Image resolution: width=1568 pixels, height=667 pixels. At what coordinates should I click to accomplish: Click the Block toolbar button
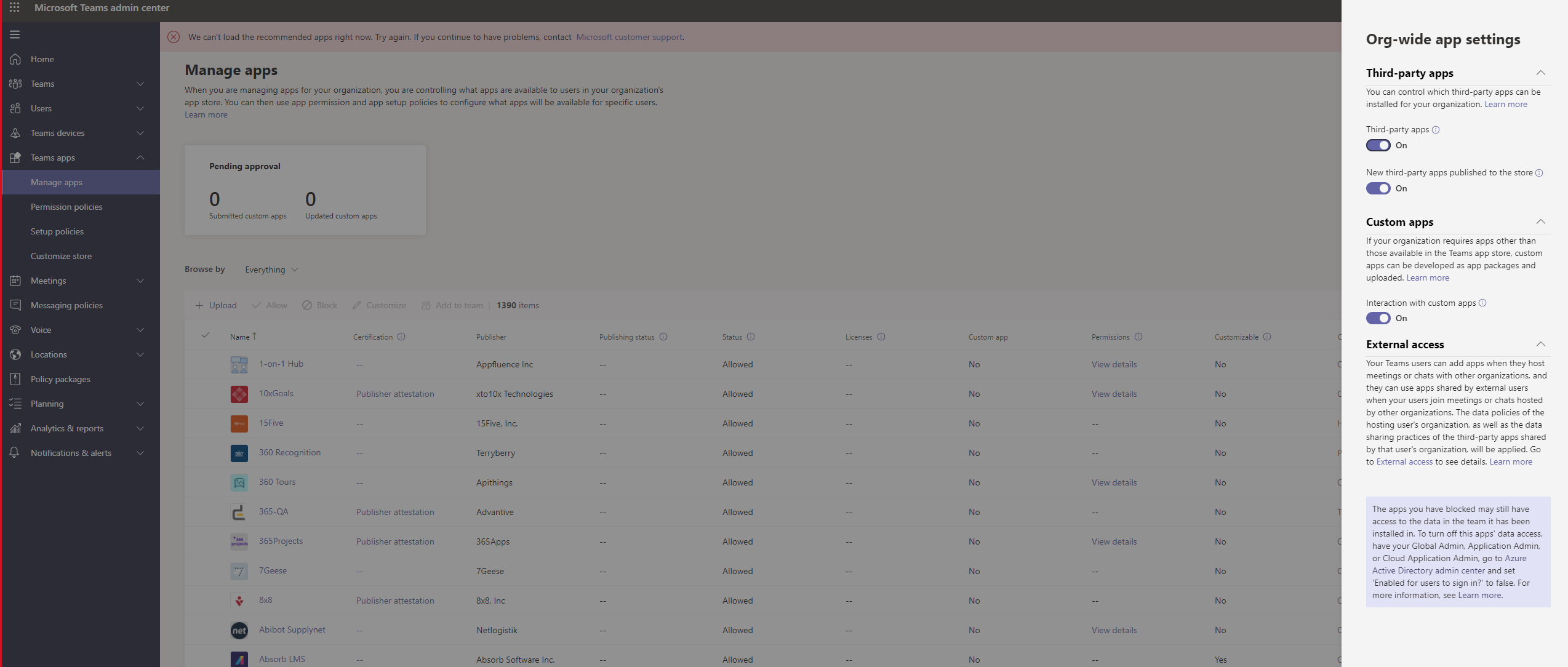click(319, 305)
